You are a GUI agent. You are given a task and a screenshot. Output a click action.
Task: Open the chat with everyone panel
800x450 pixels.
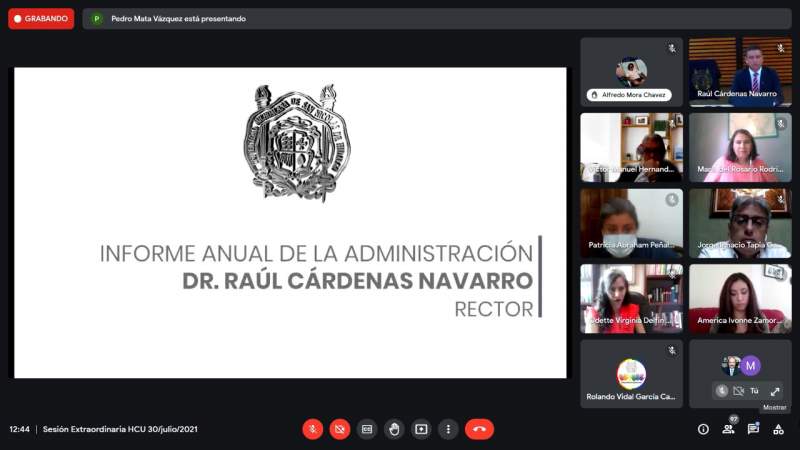(753, 429)
